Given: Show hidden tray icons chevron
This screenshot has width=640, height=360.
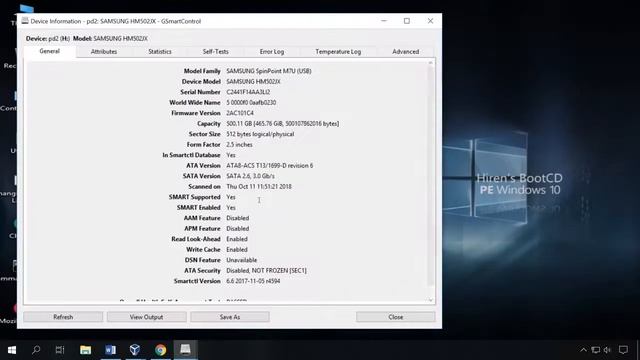Looking at the screenshot, I should [x=583, y=350].
